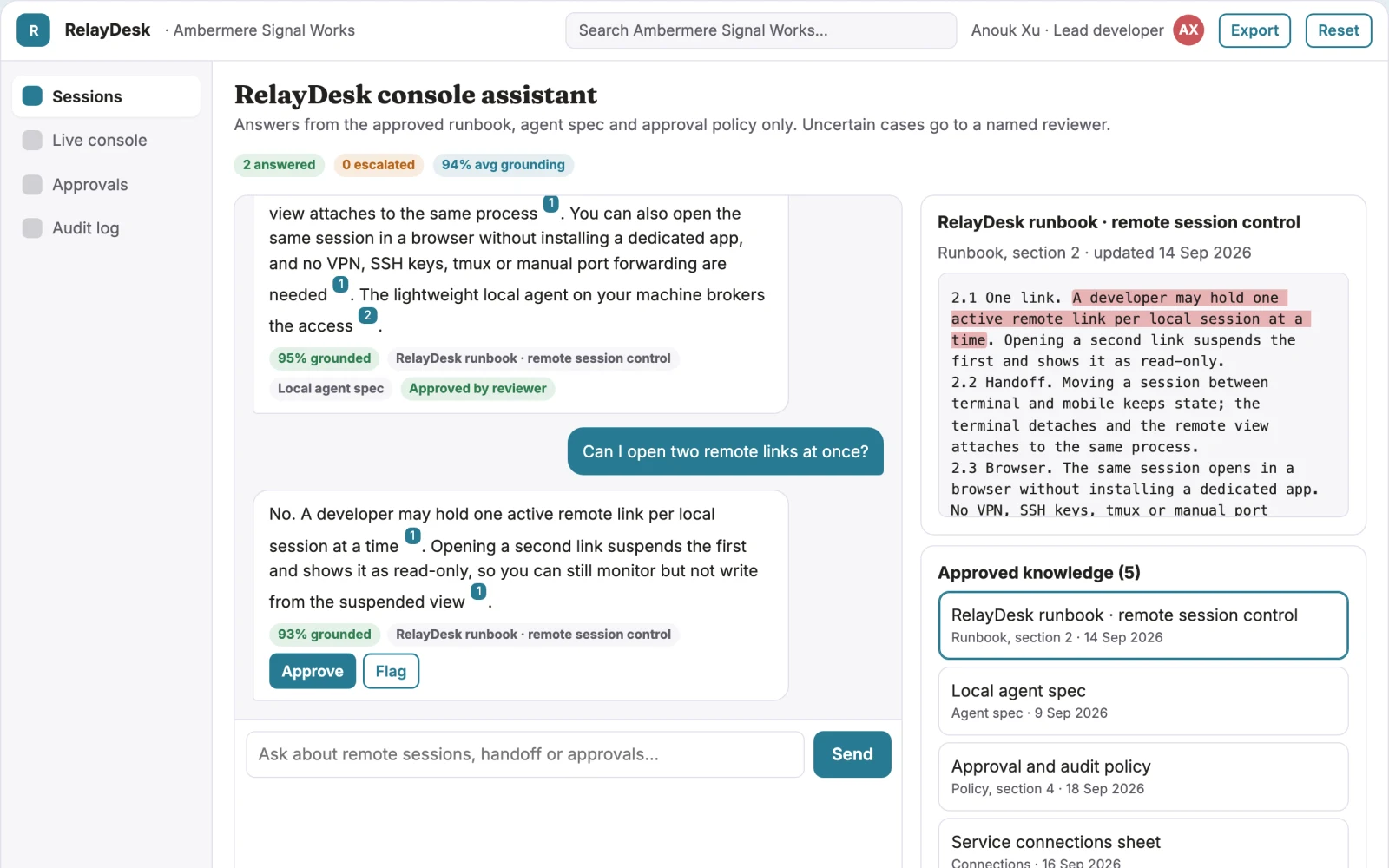Click the Export button
The width and height of the screenshot is (1389, 868).
pos(1254,30)
